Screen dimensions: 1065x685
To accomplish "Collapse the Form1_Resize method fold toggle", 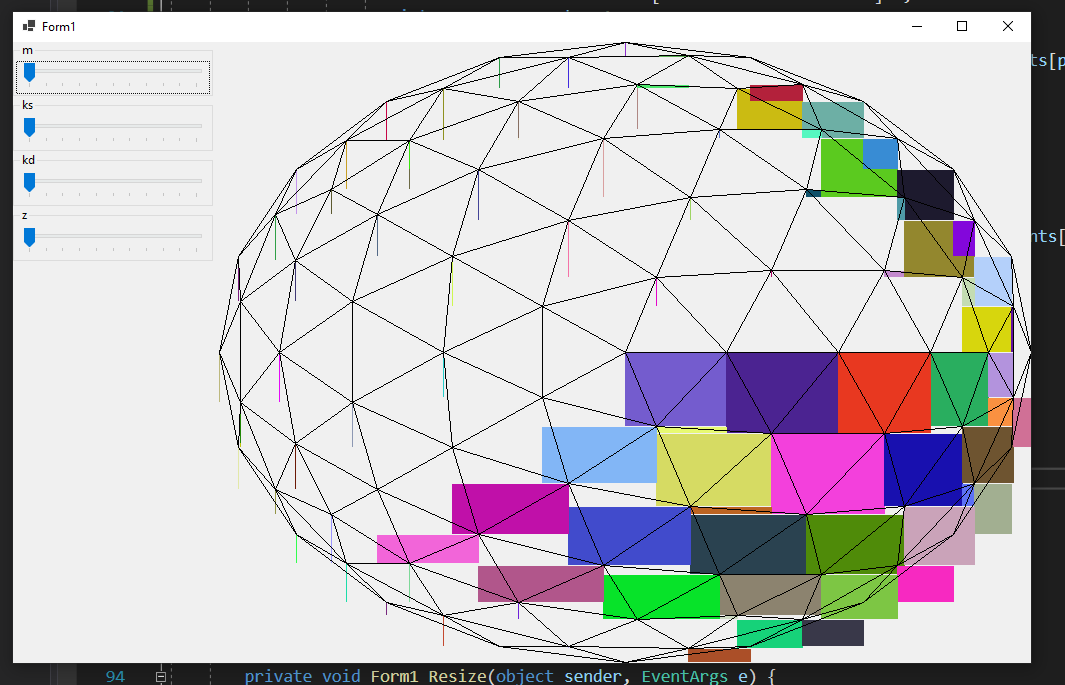I will 160,677.
